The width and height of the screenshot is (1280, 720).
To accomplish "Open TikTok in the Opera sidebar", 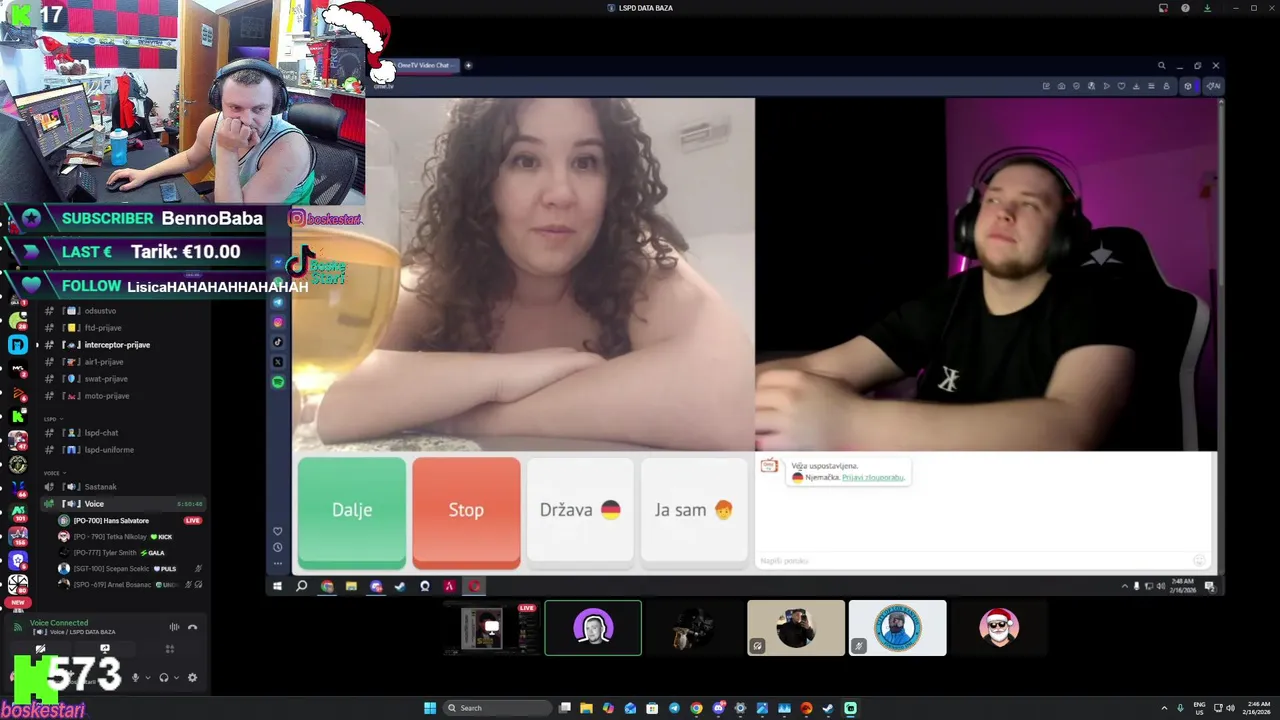I will pos(278,342).
